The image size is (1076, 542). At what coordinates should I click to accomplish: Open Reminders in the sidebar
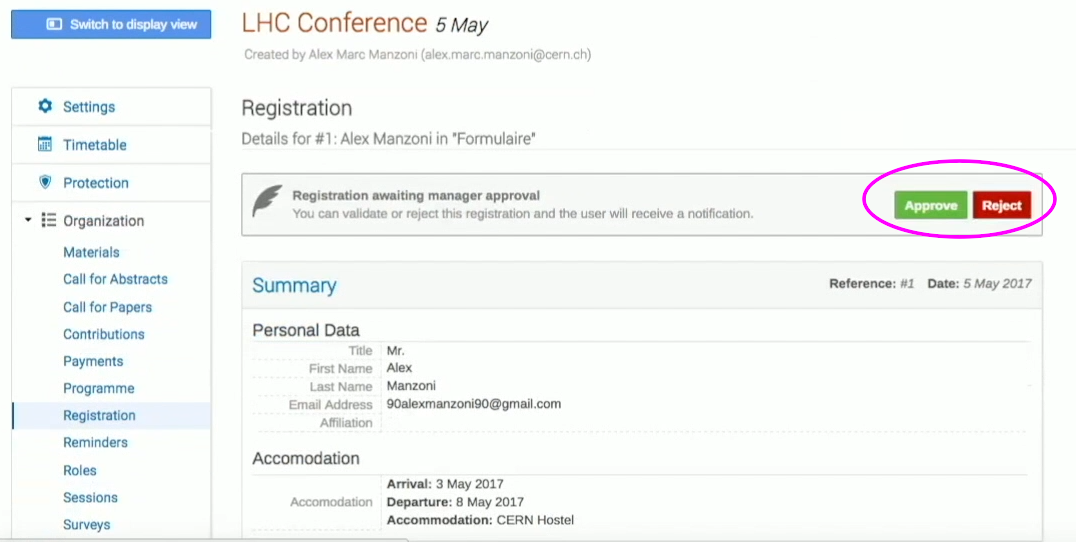coord(95,443)
